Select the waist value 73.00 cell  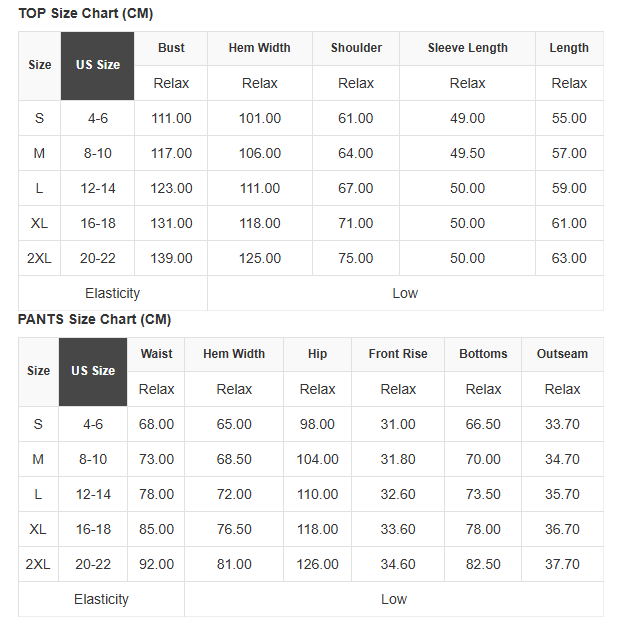(156, 459)
